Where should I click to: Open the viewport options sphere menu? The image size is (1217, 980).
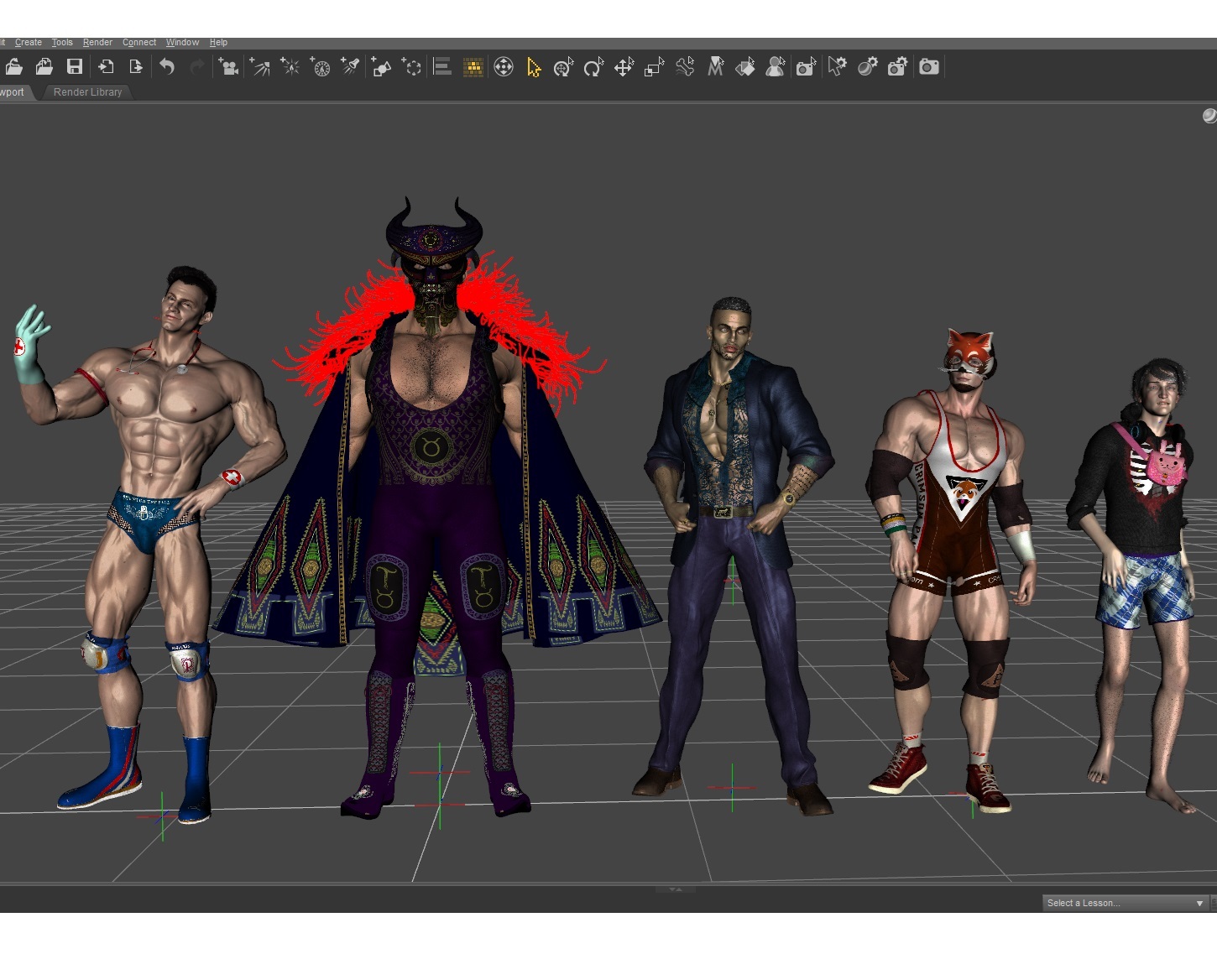1209,116
